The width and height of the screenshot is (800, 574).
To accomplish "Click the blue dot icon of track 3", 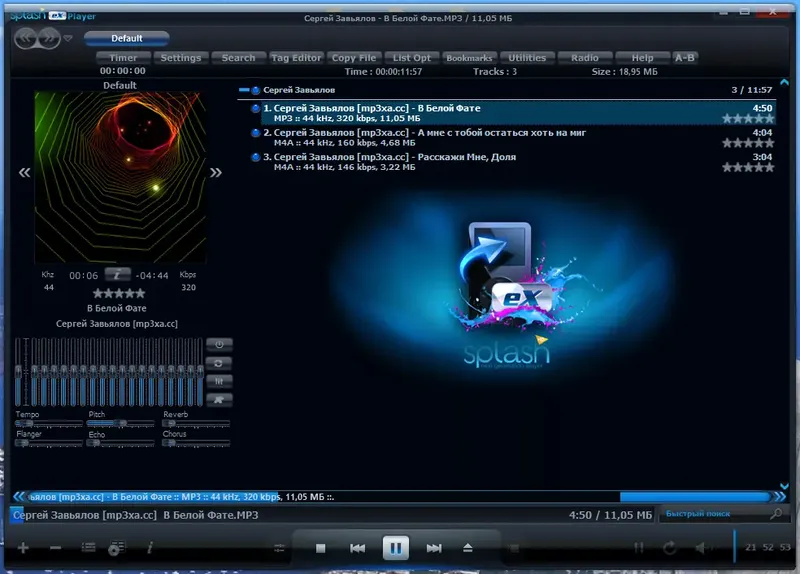I will 256,157.
